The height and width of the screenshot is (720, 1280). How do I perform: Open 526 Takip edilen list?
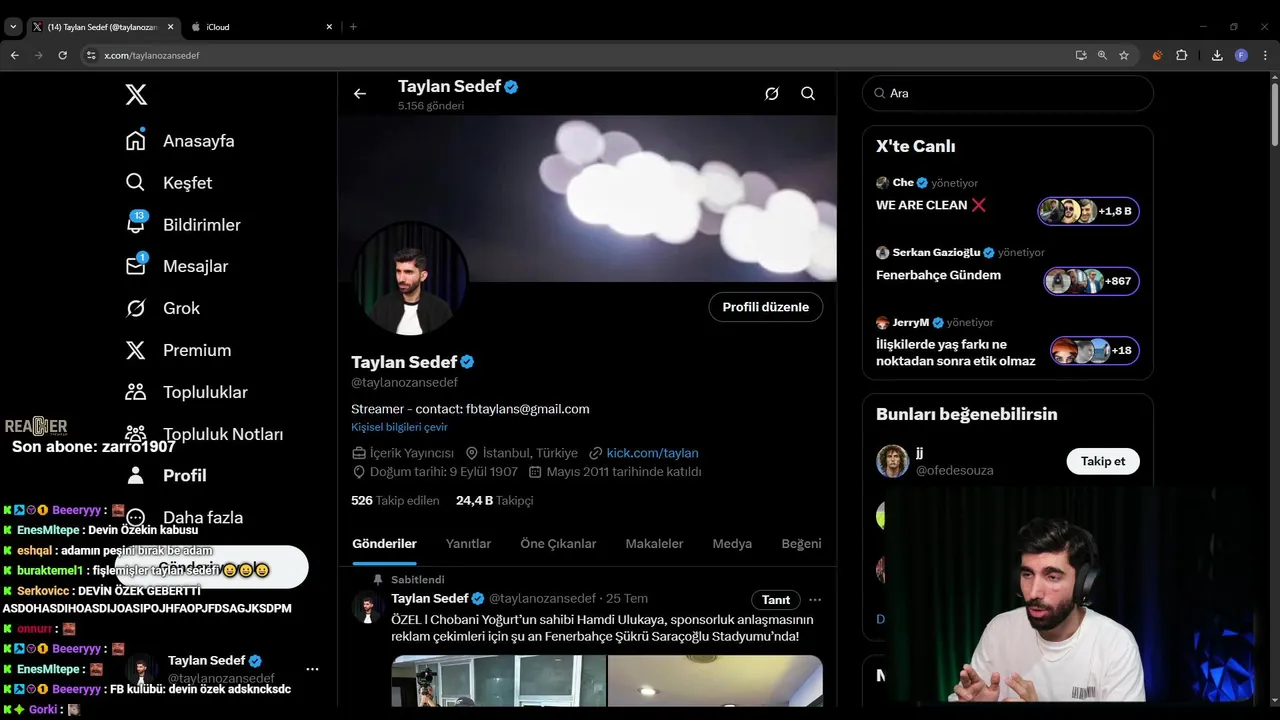pos(395,500)
